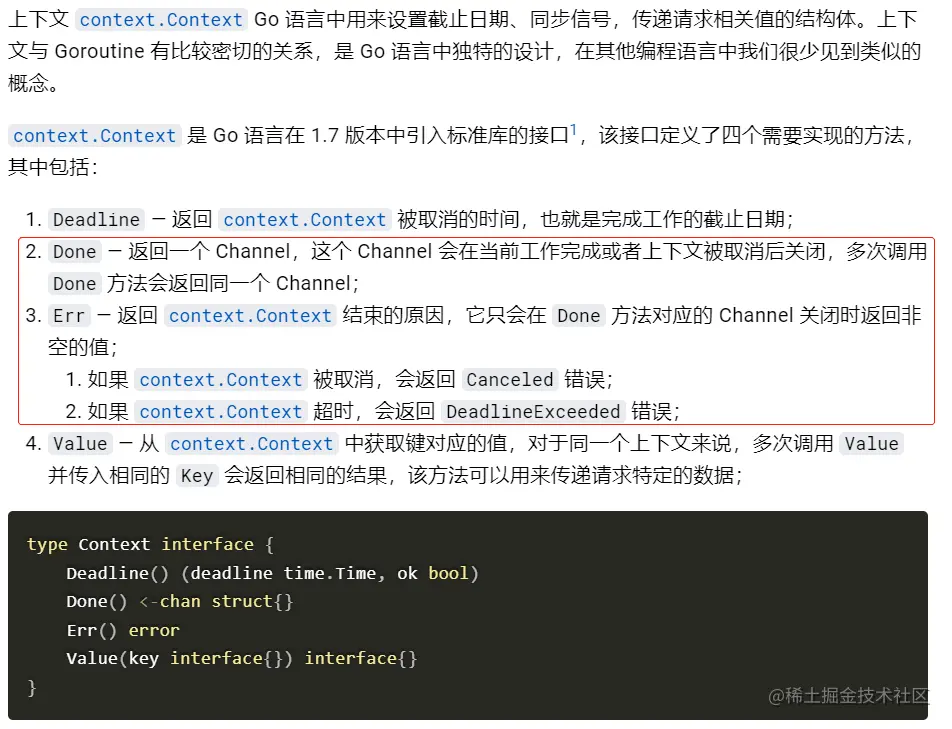
Task: Click the @稀土掘金技术社区 watermark
Action: (x=847, y=695)
